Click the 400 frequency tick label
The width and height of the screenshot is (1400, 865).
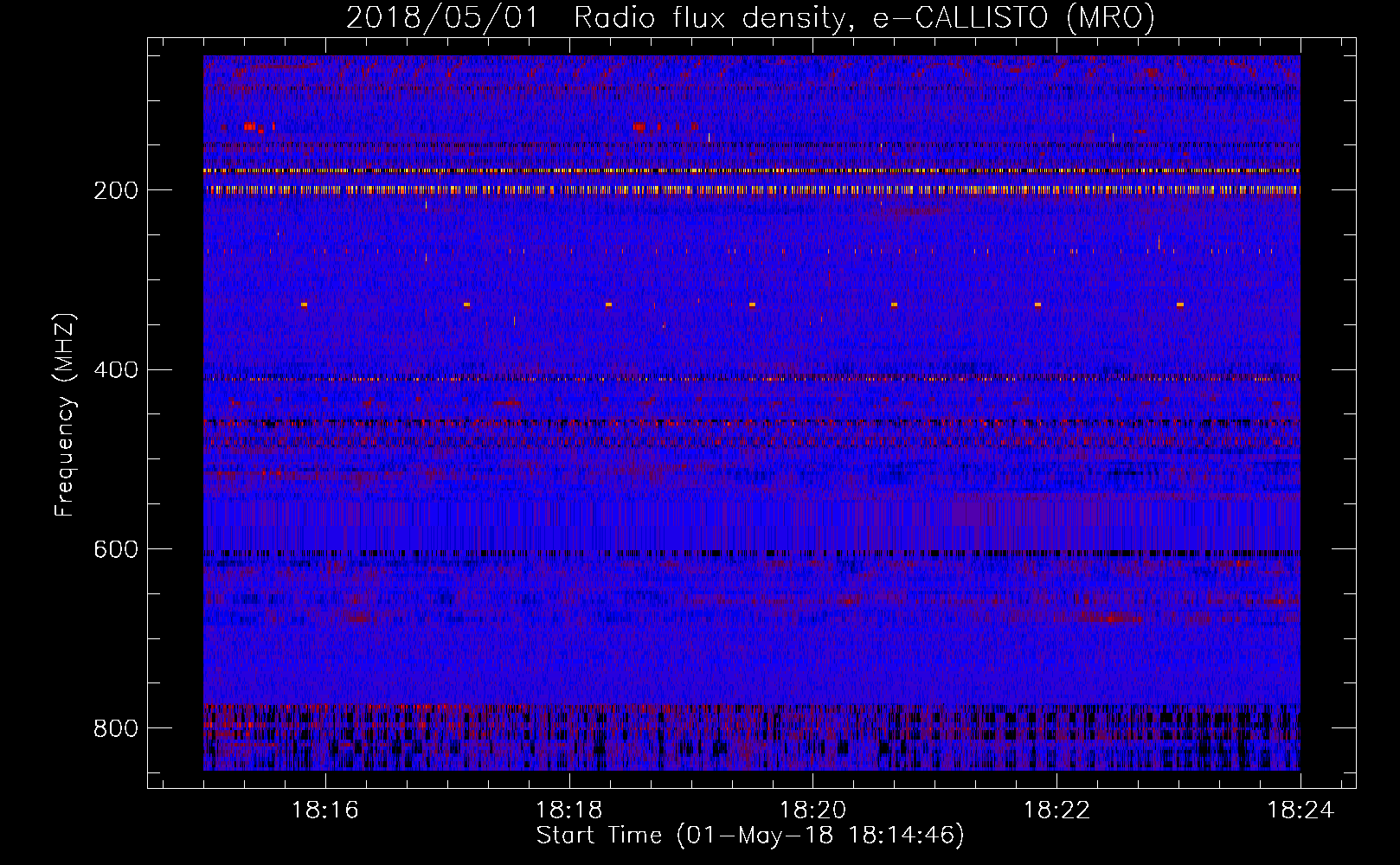(x=116, y=370)
